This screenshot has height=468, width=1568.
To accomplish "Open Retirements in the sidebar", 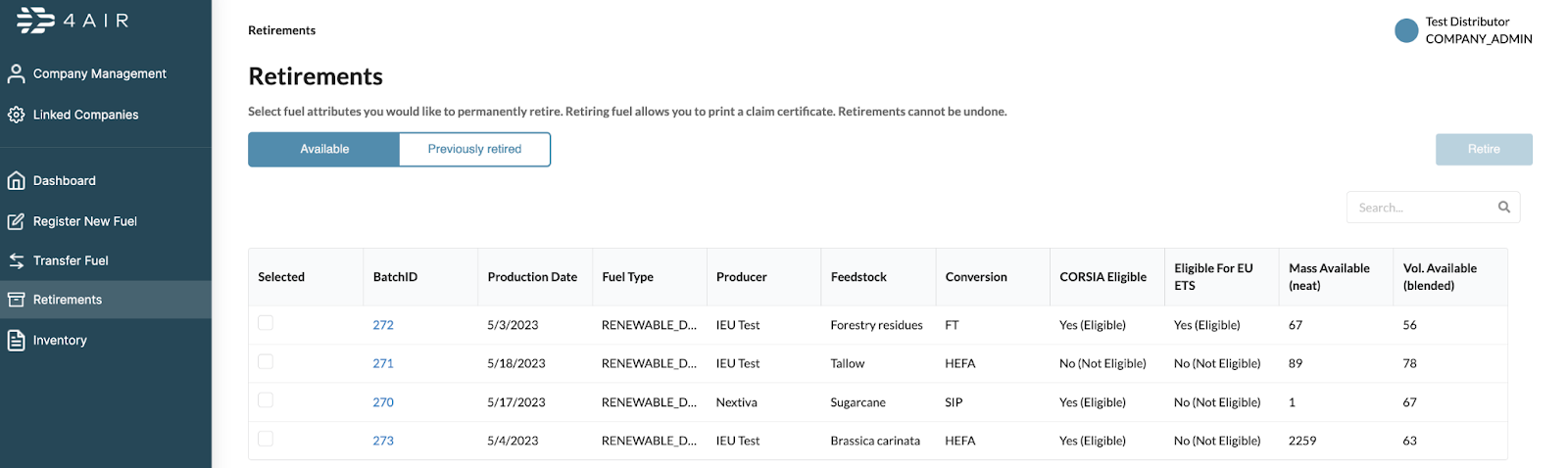I will tap(68, 300).
